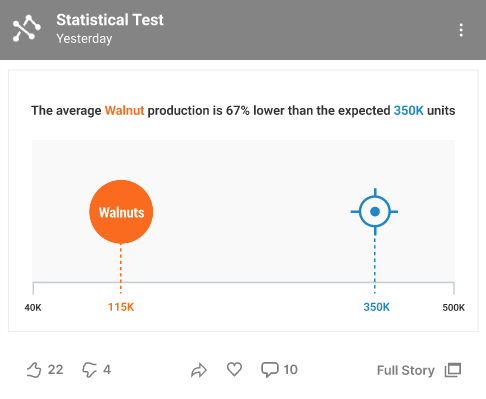
Task: Click the Statistical Test network icon
Action: (27, 28)
